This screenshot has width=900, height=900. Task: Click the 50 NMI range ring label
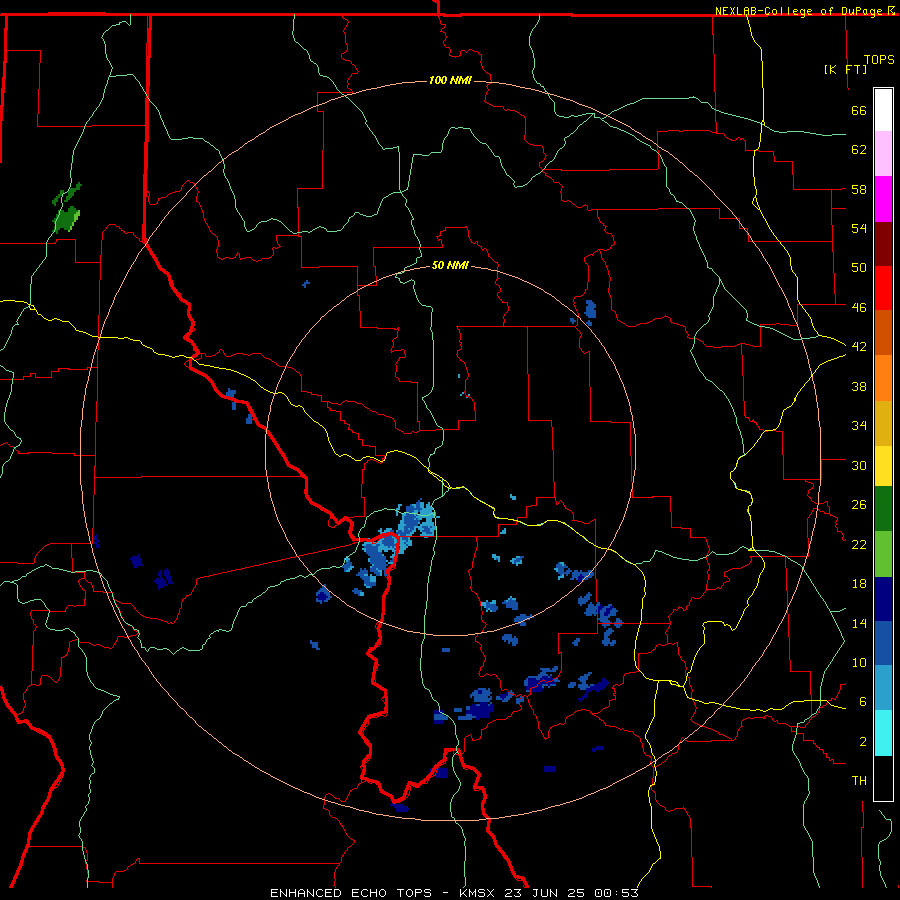[x=450, y=265]
